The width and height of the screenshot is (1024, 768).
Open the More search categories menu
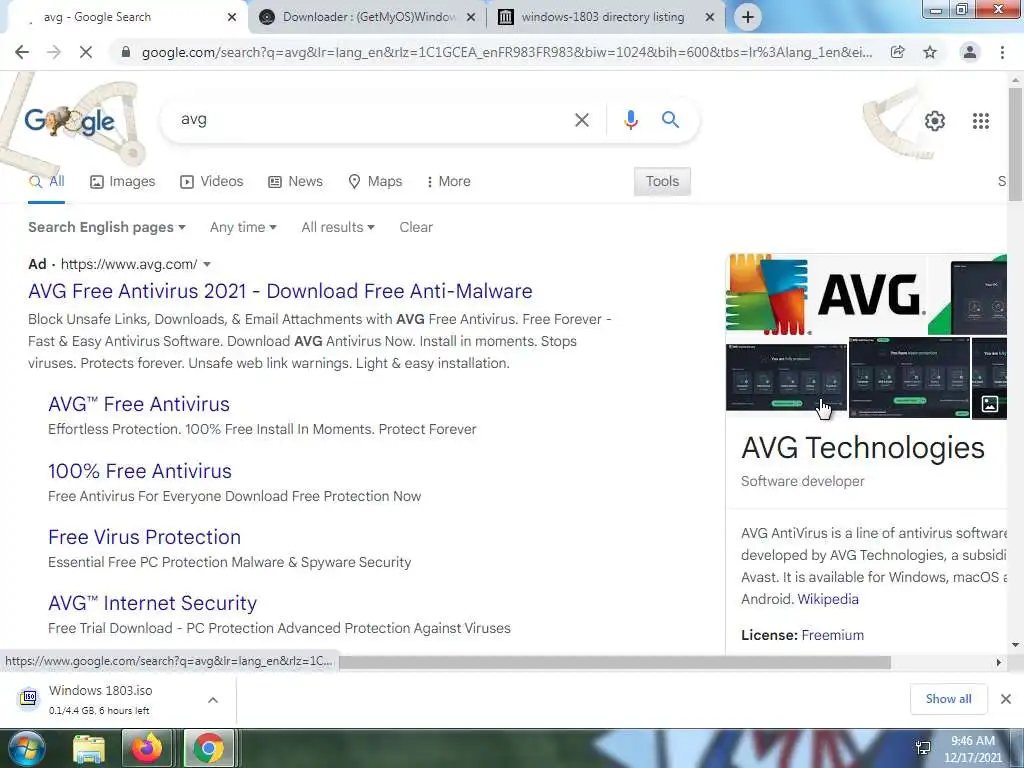[447, 182]
